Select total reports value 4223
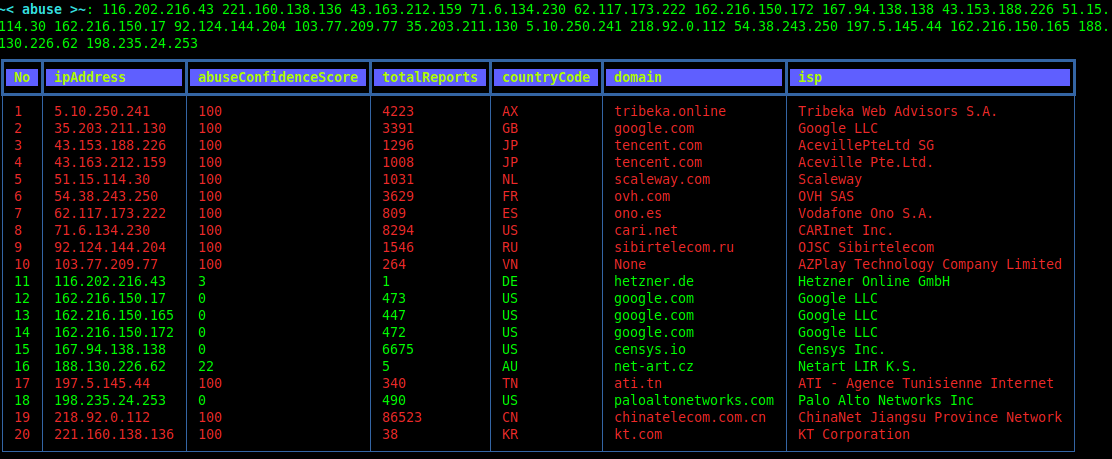Screen dimensions: 1112x459 pos(398,111)
